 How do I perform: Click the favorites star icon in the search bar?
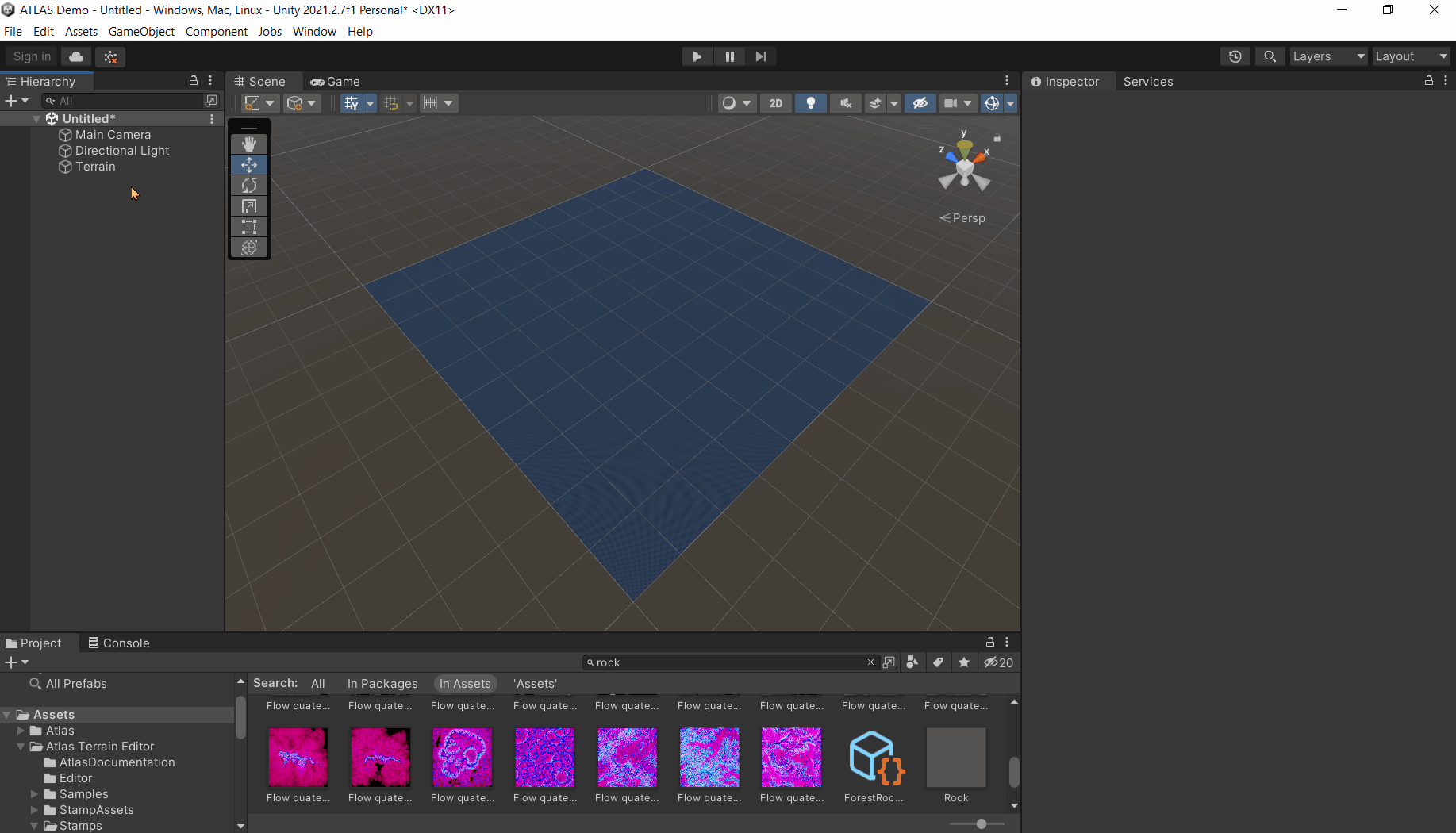[964, 662]
